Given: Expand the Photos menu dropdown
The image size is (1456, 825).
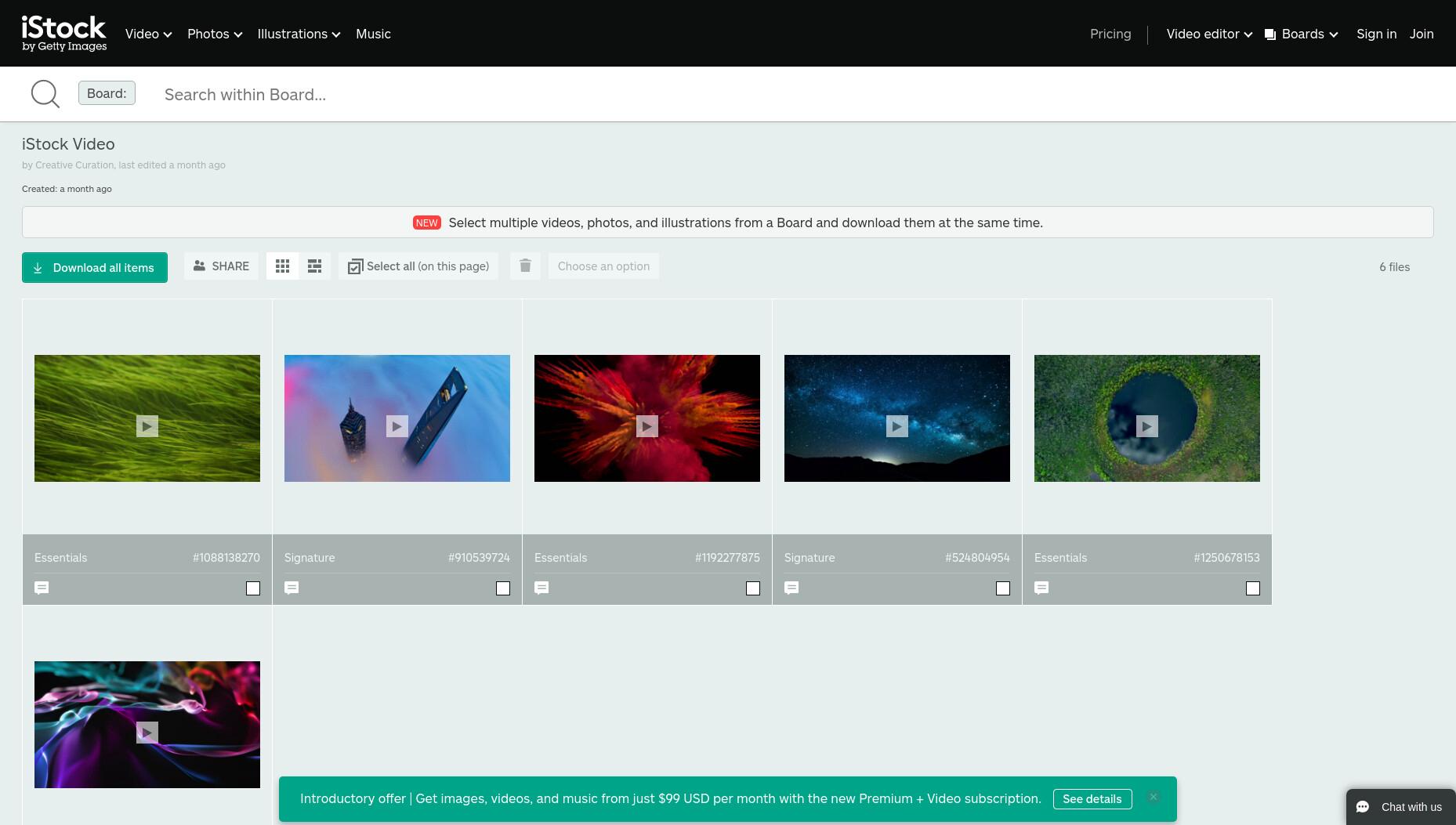Looking at the screenshot, I should pyautogui.click(x=215, y=34).
